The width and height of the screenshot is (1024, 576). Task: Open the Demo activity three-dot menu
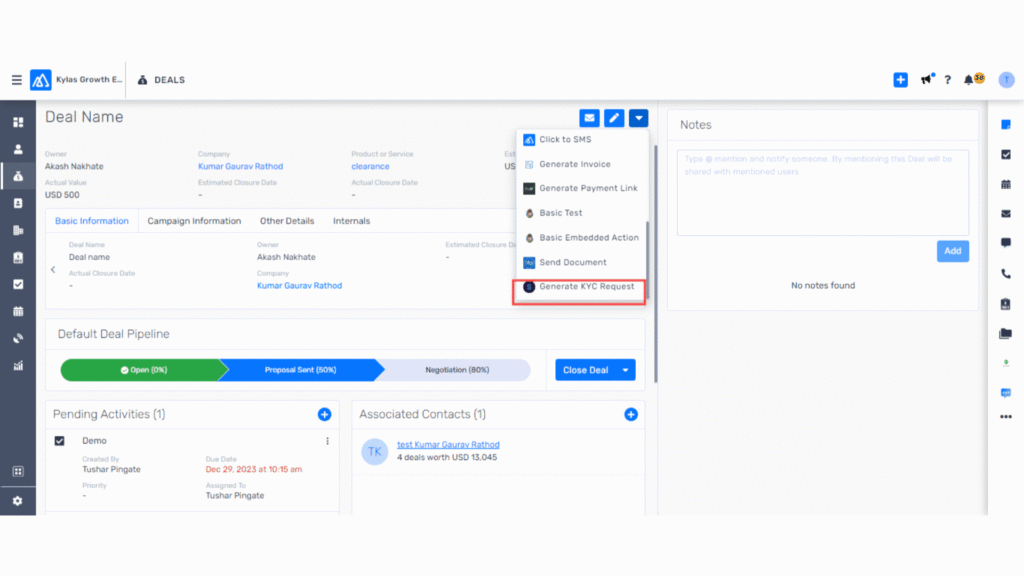[x=327, y=441]
